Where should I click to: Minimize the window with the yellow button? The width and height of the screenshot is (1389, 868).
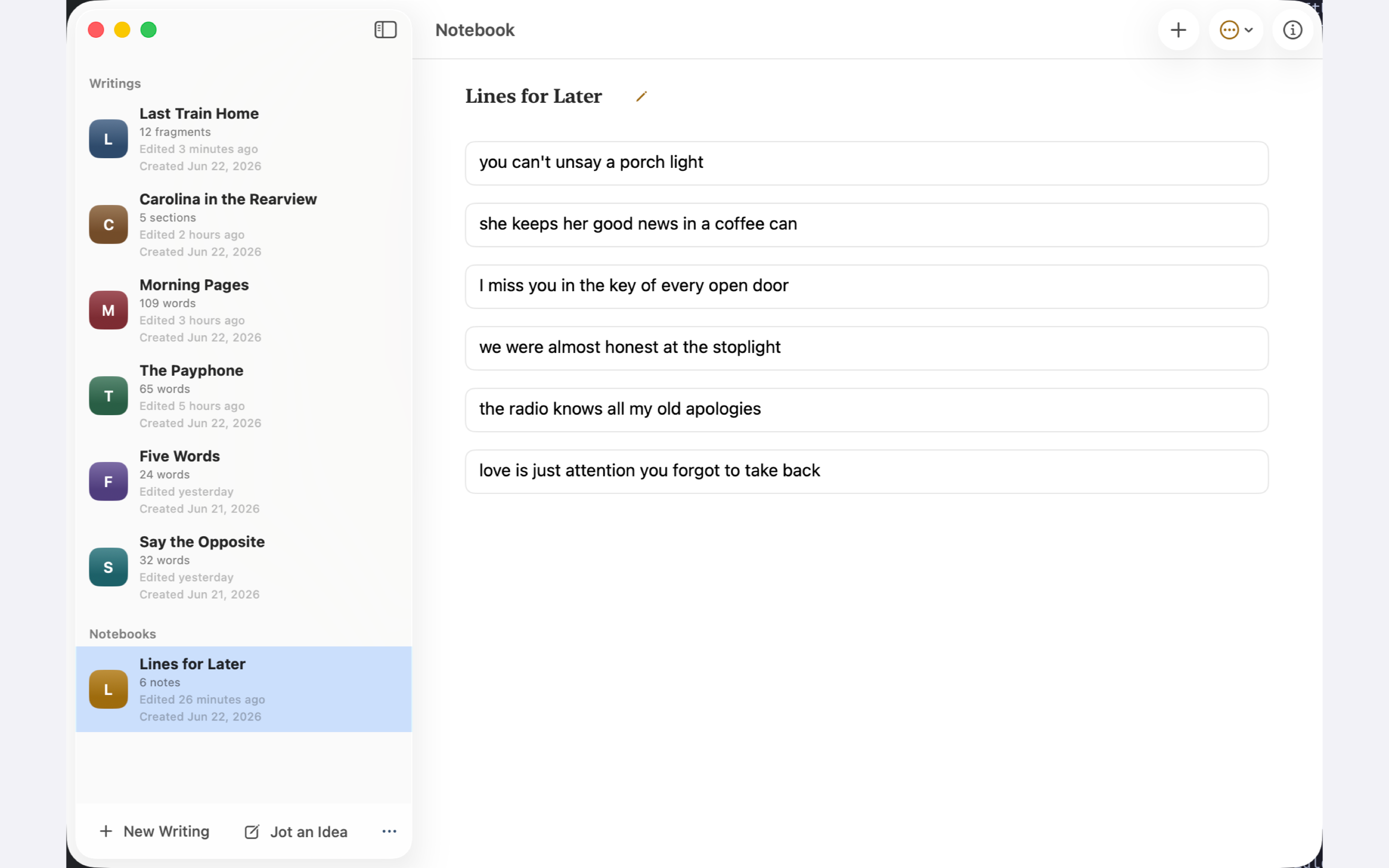[122, 30]
